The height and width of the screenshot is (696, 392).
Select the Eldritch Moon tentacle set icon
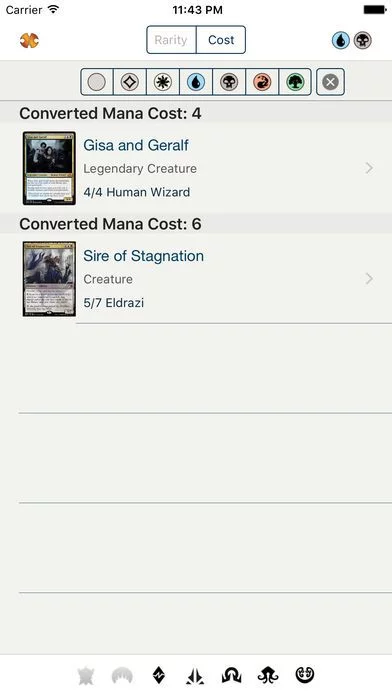[268, 676]
